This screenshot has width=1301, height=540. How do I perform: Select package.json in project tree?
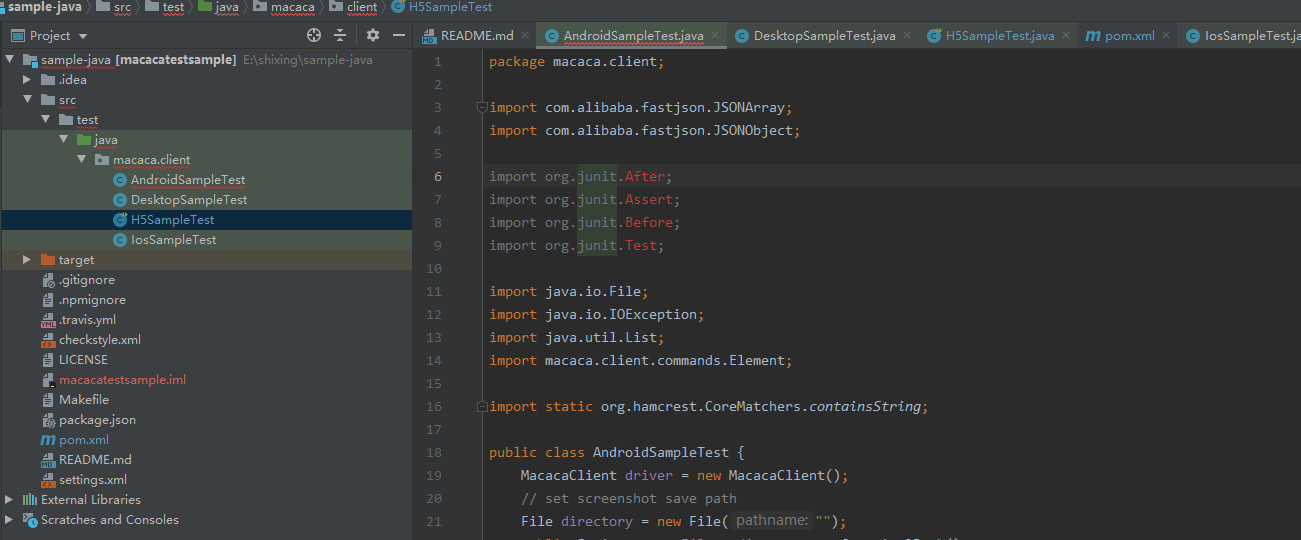(97, 420)
